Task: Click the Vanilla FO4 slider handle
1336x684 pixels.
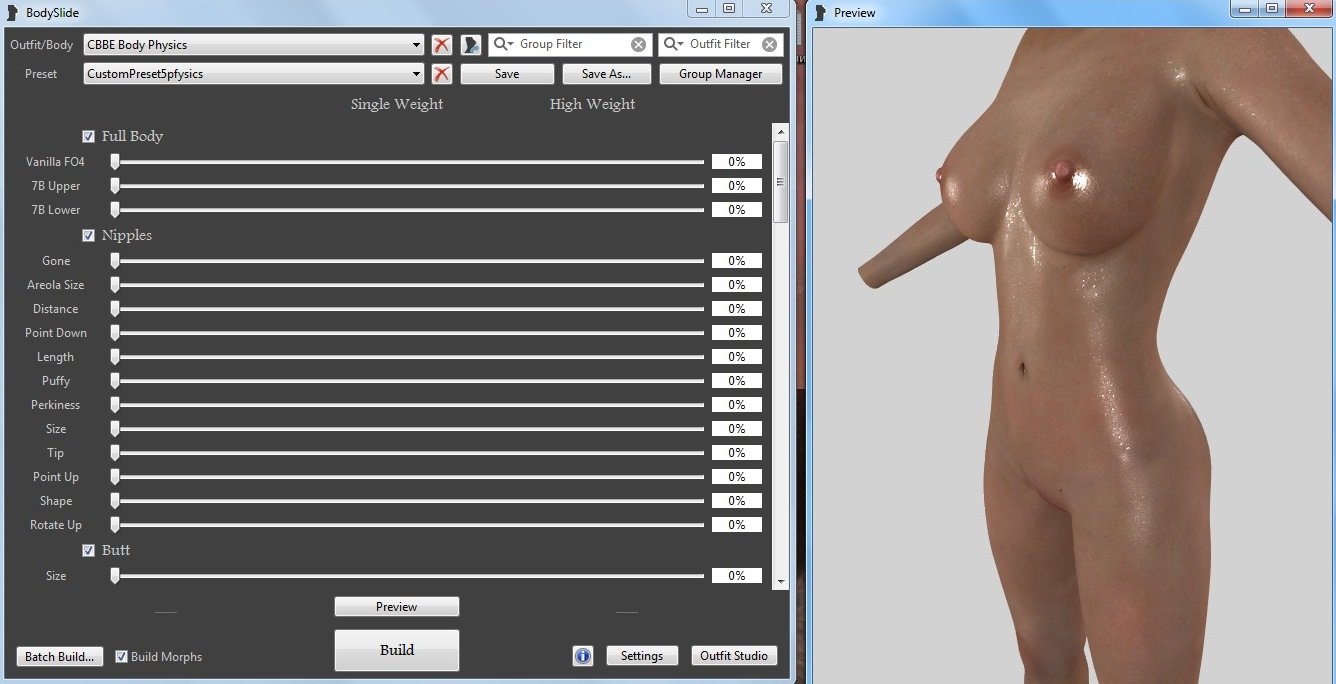Action: [x=115, y=162]
